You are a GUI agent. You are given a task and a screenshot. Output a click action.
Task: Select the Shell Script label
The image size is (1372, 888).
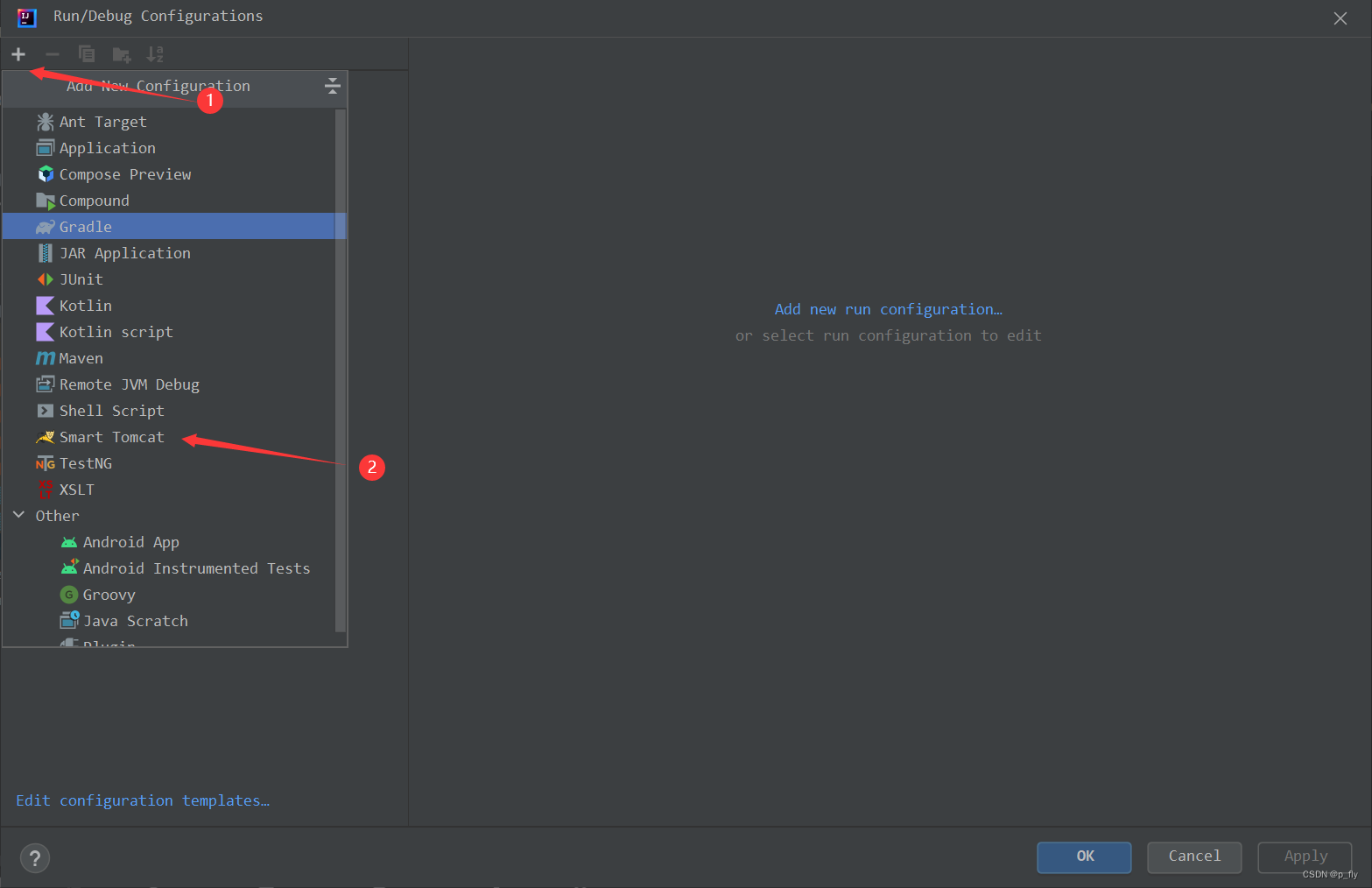point(111,411)
